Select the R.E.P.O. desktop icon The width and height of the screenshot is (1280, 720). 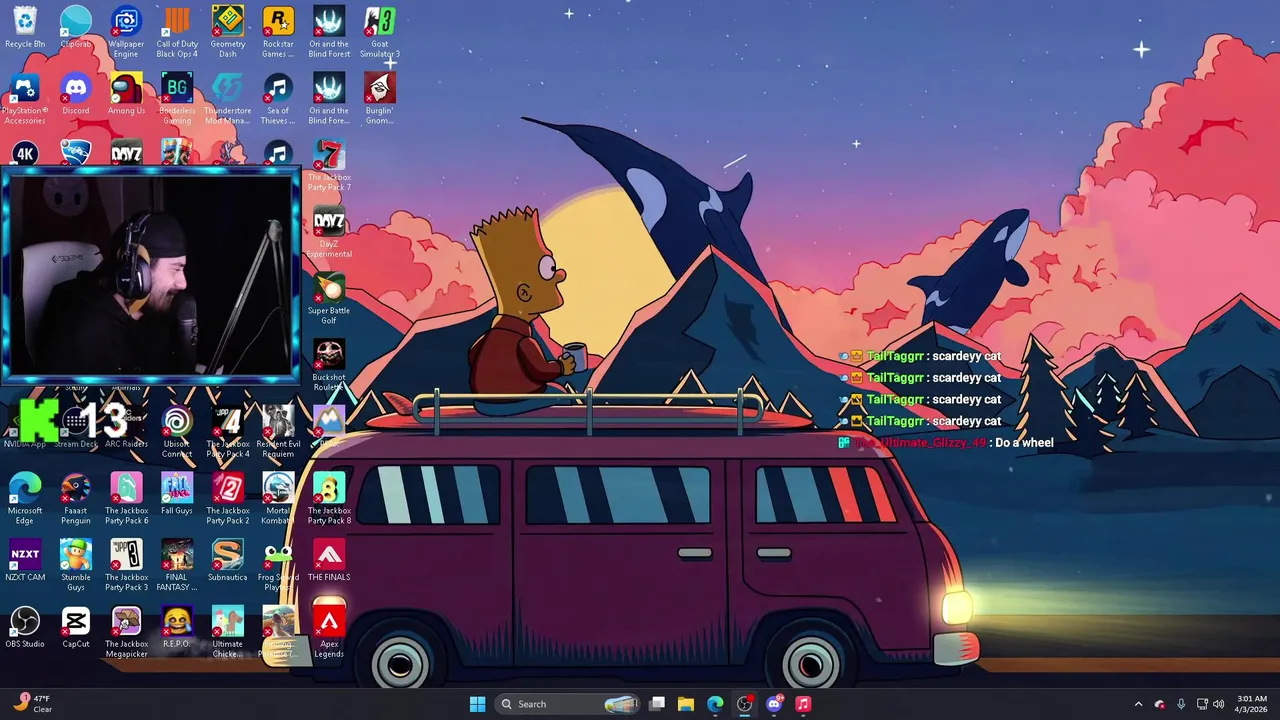pyautogui.click(x=177, y=628)
